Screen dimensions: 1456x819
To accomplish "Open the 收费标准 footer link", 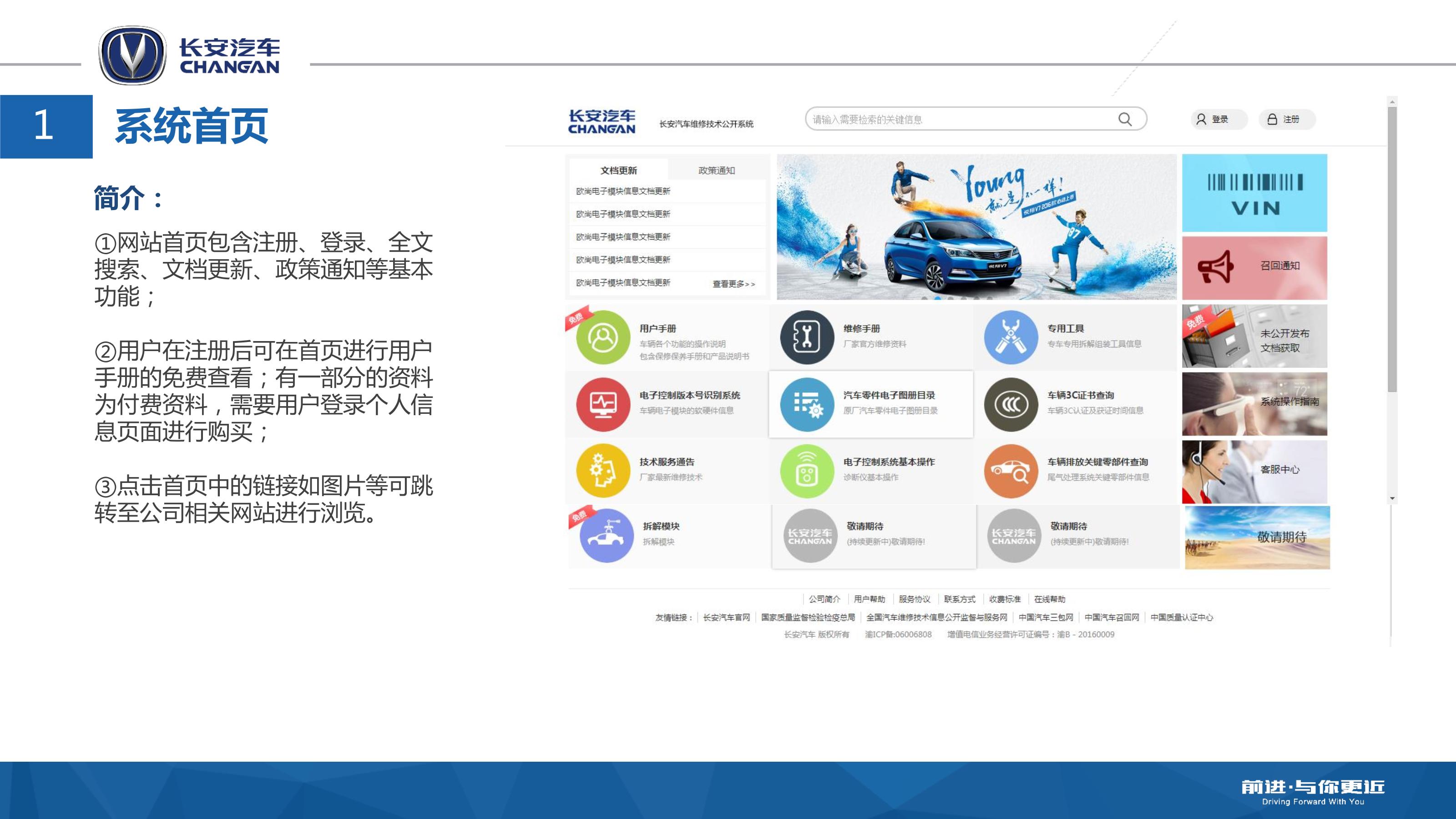I will coord(1004,599).
